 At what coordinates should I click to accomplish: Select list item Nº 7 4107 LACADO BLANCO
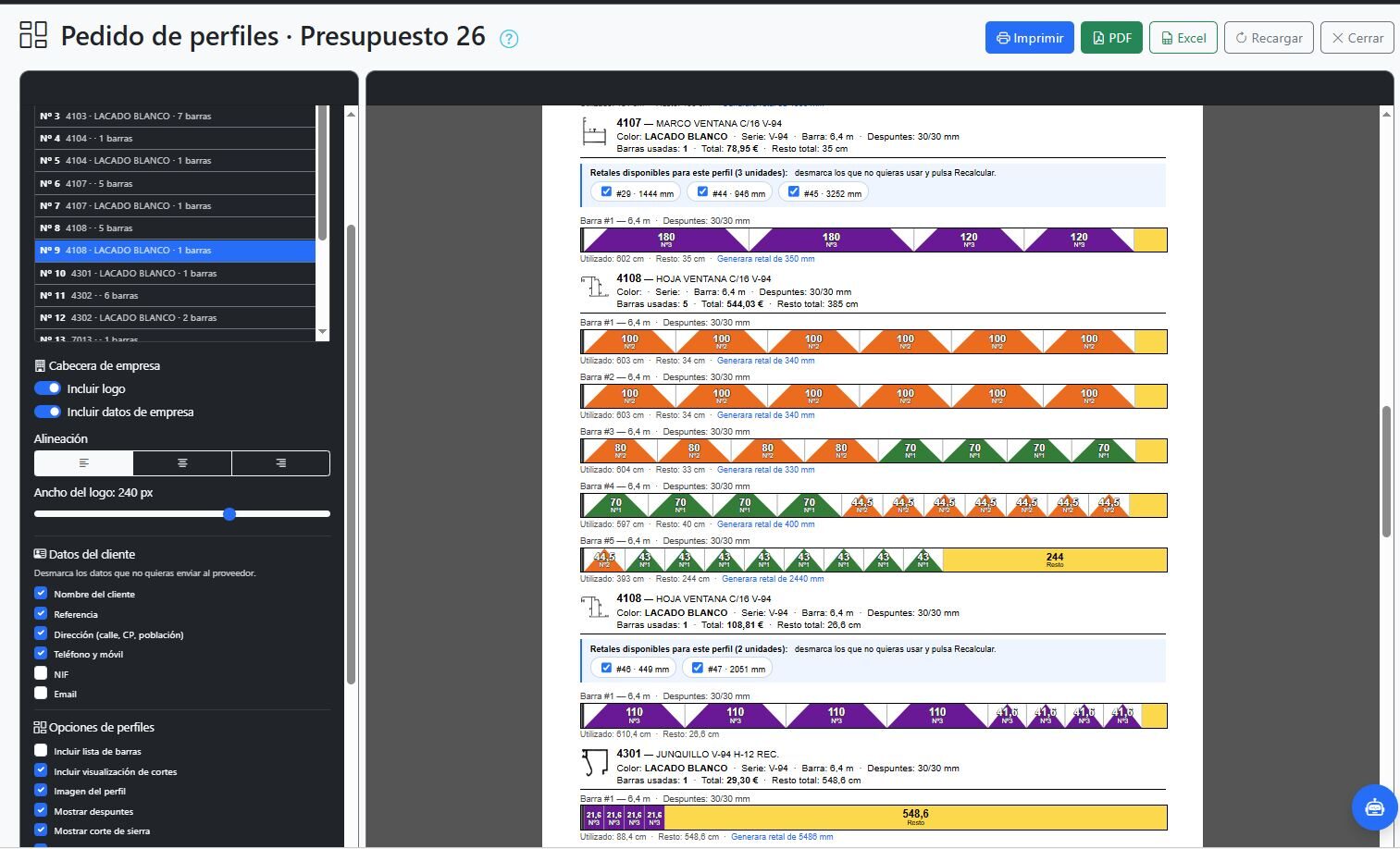point(175,205)
